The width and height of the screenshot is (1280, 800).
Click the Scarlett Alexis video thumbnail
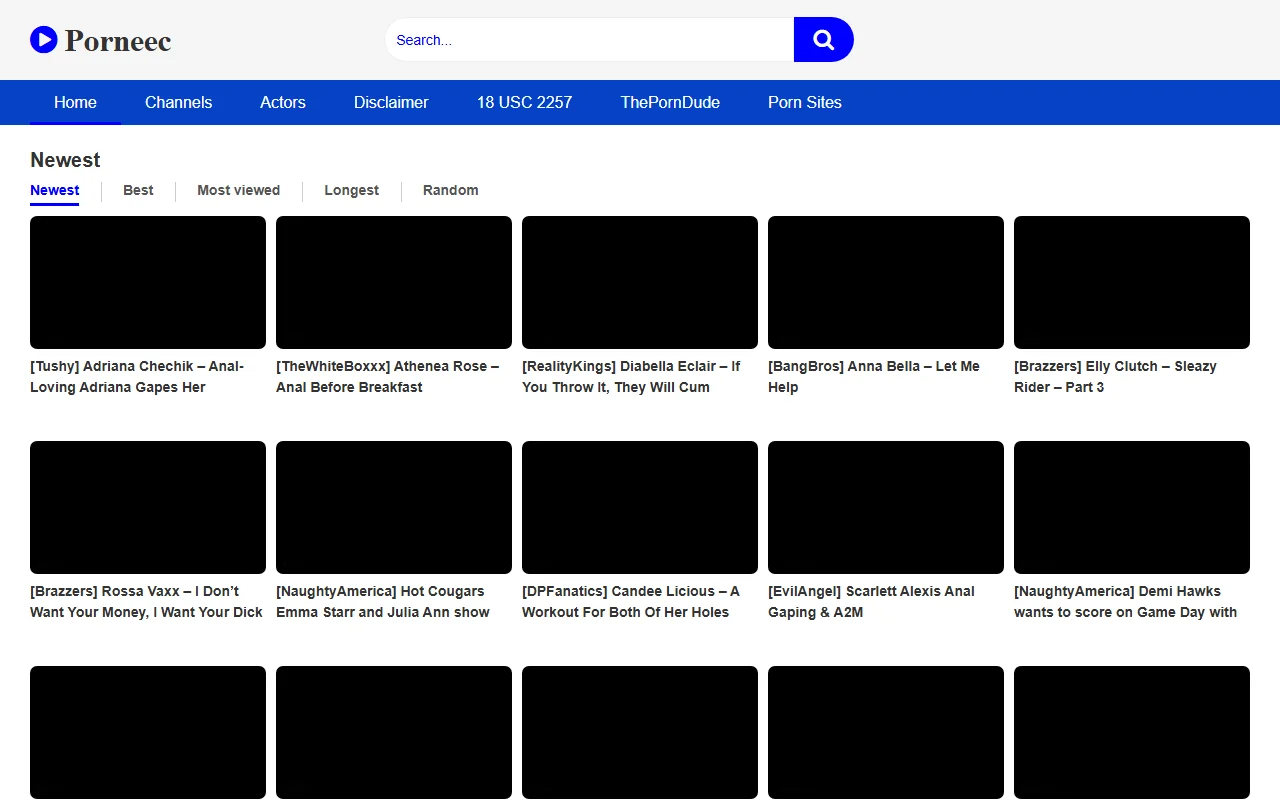885,507
